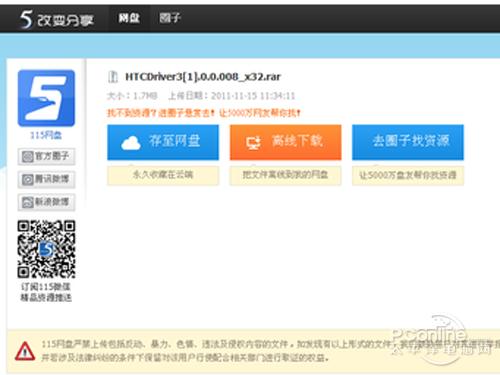This screenshot has height=375, width=500.
Task: Click the QR code image
Action: [46, 249]
